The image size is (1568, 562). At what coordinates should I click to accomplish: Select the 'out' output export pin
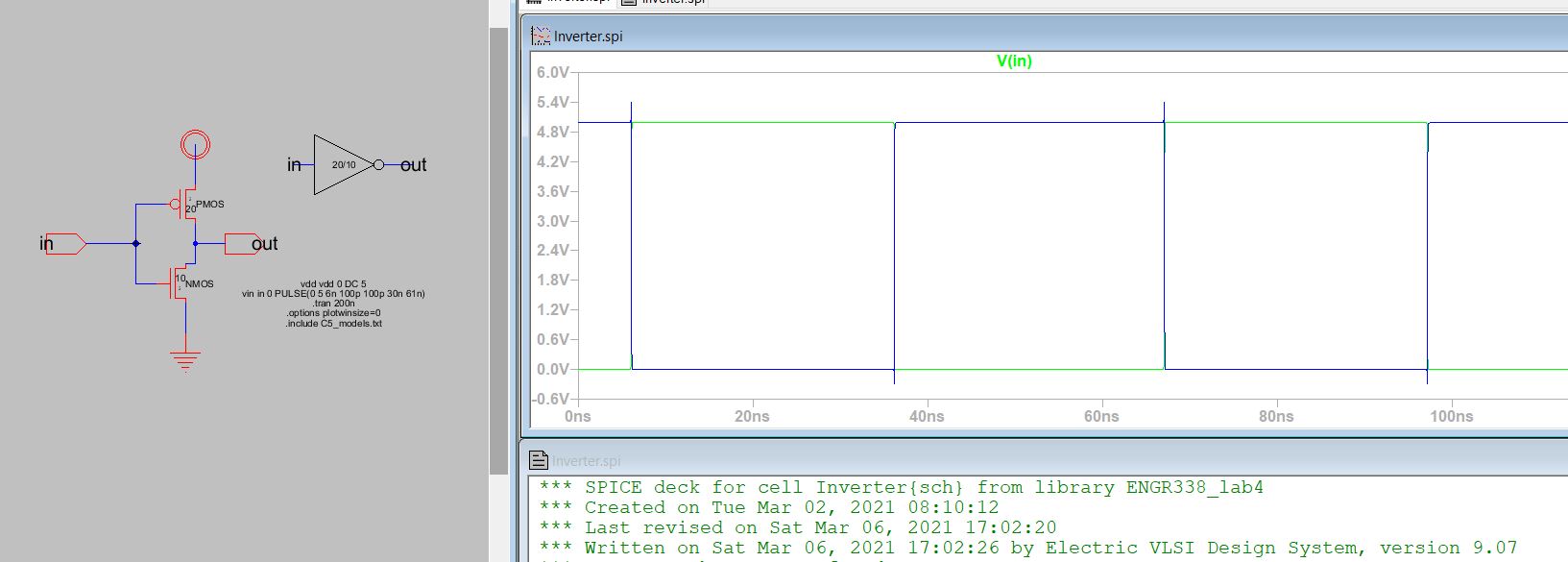242,244
